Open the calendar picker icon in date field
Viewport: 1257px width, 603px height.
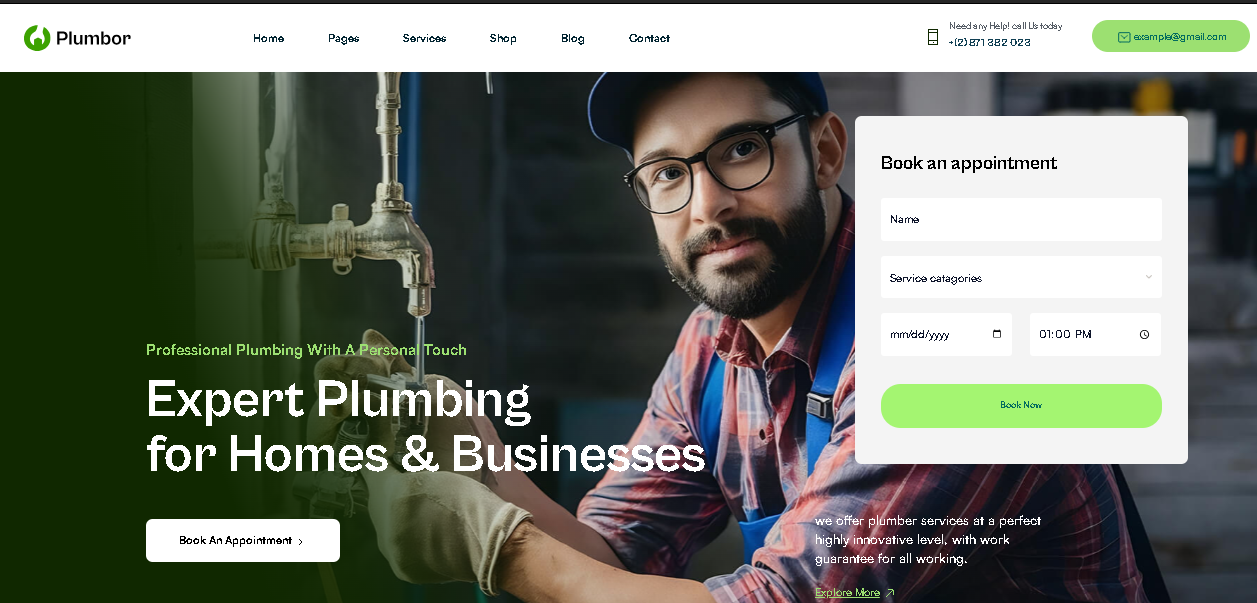coord(997,334)
